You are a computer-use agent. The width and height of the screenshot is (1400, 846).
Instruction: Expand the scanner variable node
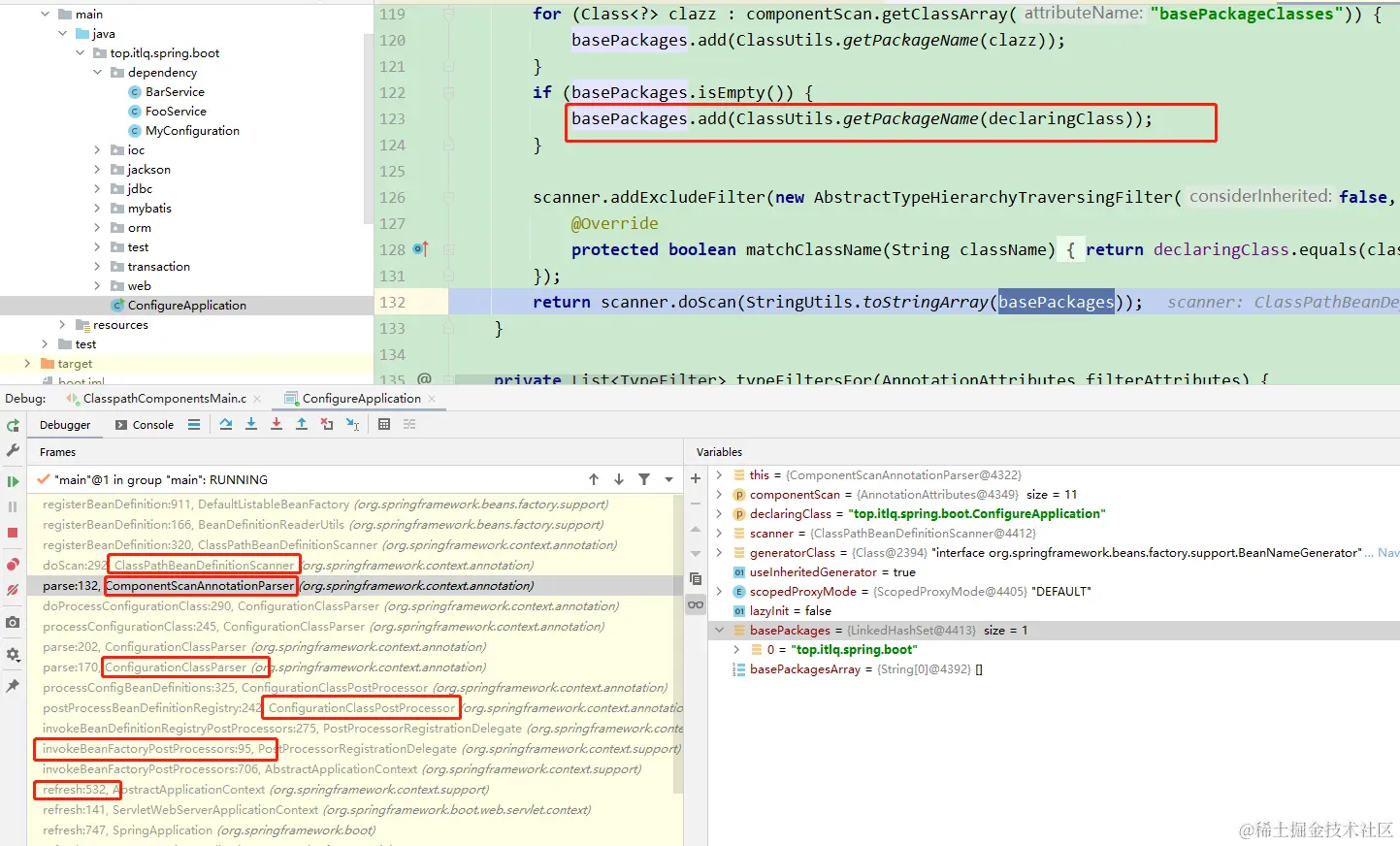(719, 534)
